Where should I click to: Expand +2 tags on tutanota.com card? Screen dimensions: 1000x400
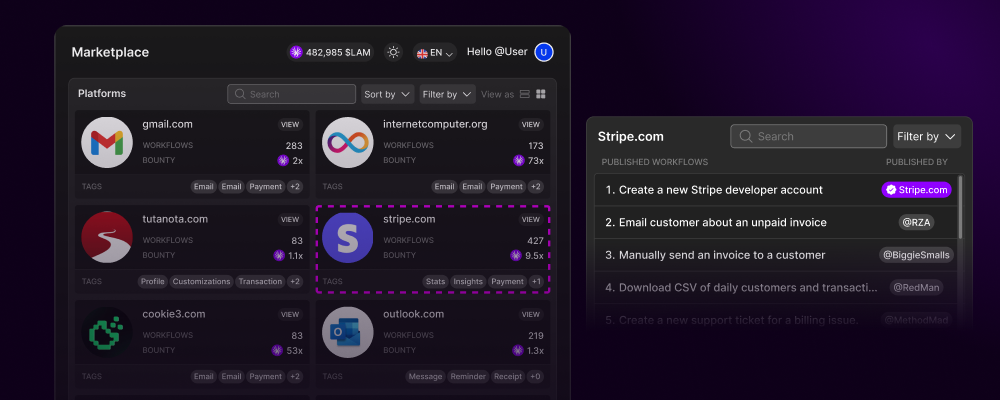295,281
